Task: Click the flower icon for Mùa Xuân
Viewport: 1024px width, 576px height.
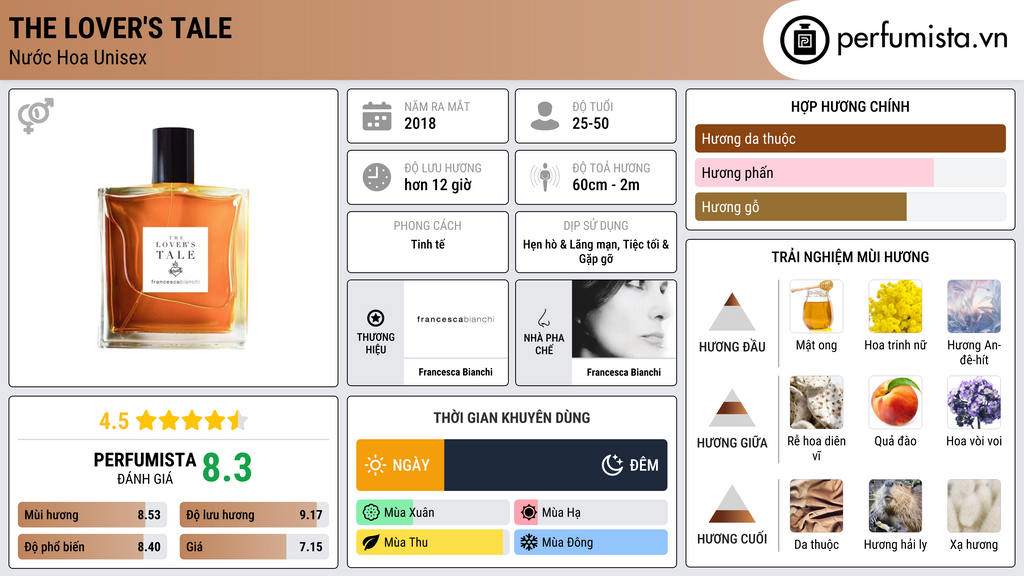Action: tap(370, 513)
